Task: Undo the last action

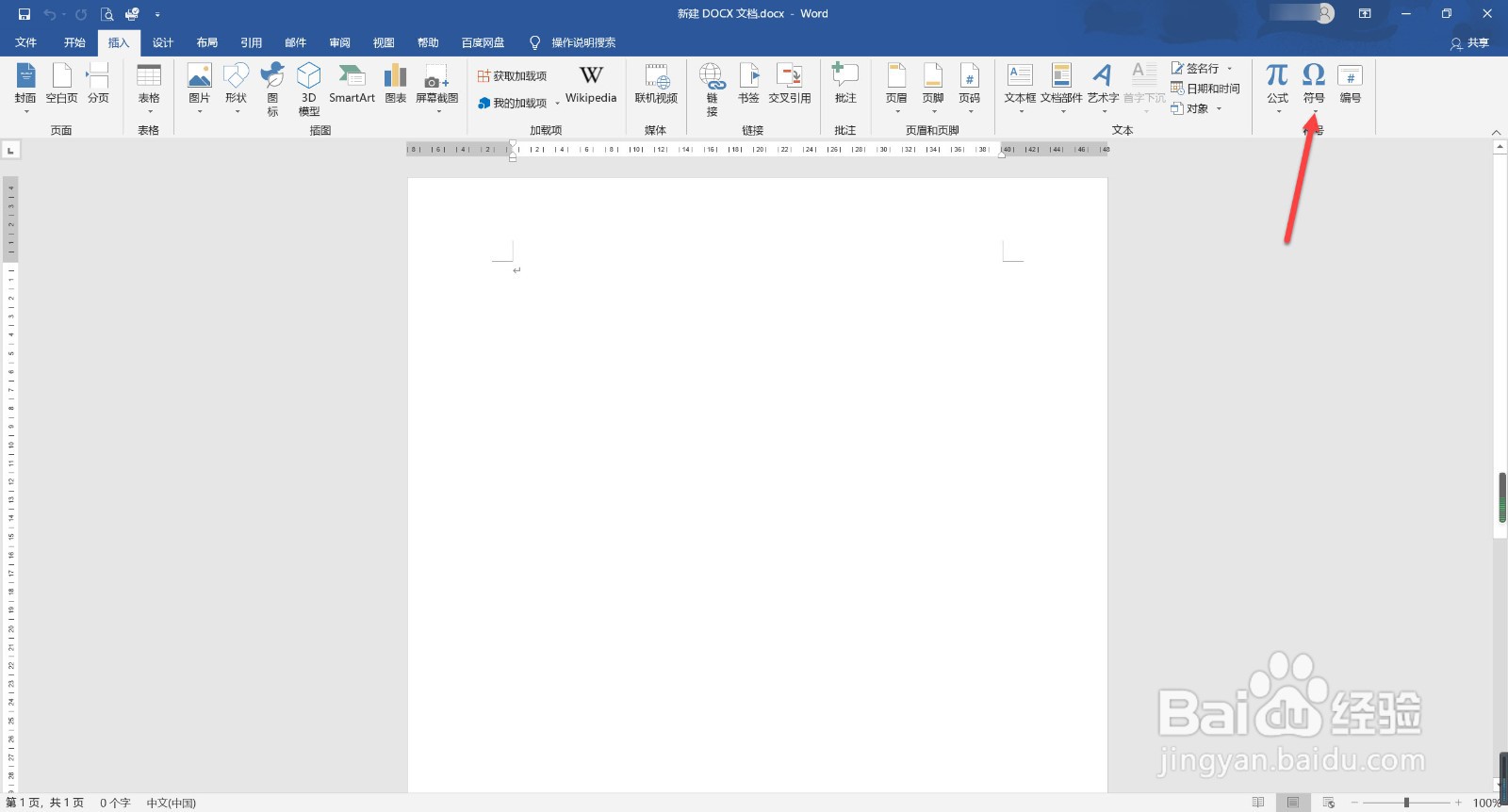Action: coord(49,14)
